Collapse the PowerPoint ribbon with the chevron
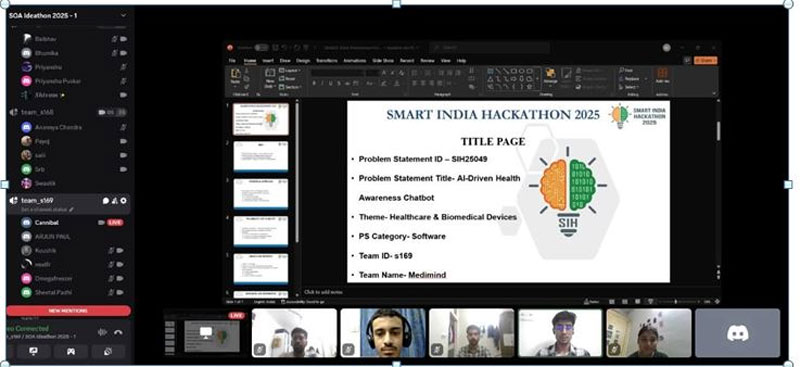The width and height of the screenshot is (800, 367). pyautogui.click(x=714, y=93)
